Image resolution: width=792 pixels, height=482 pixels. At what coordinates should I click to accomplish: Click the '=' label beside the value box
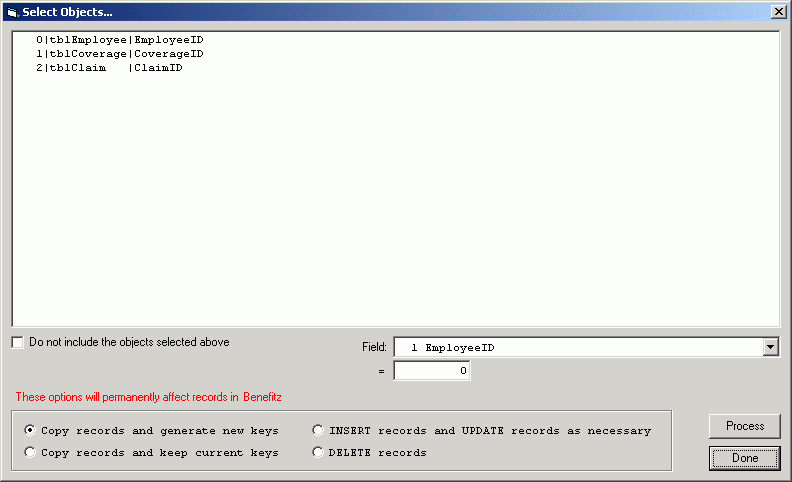tap(381, 371)
